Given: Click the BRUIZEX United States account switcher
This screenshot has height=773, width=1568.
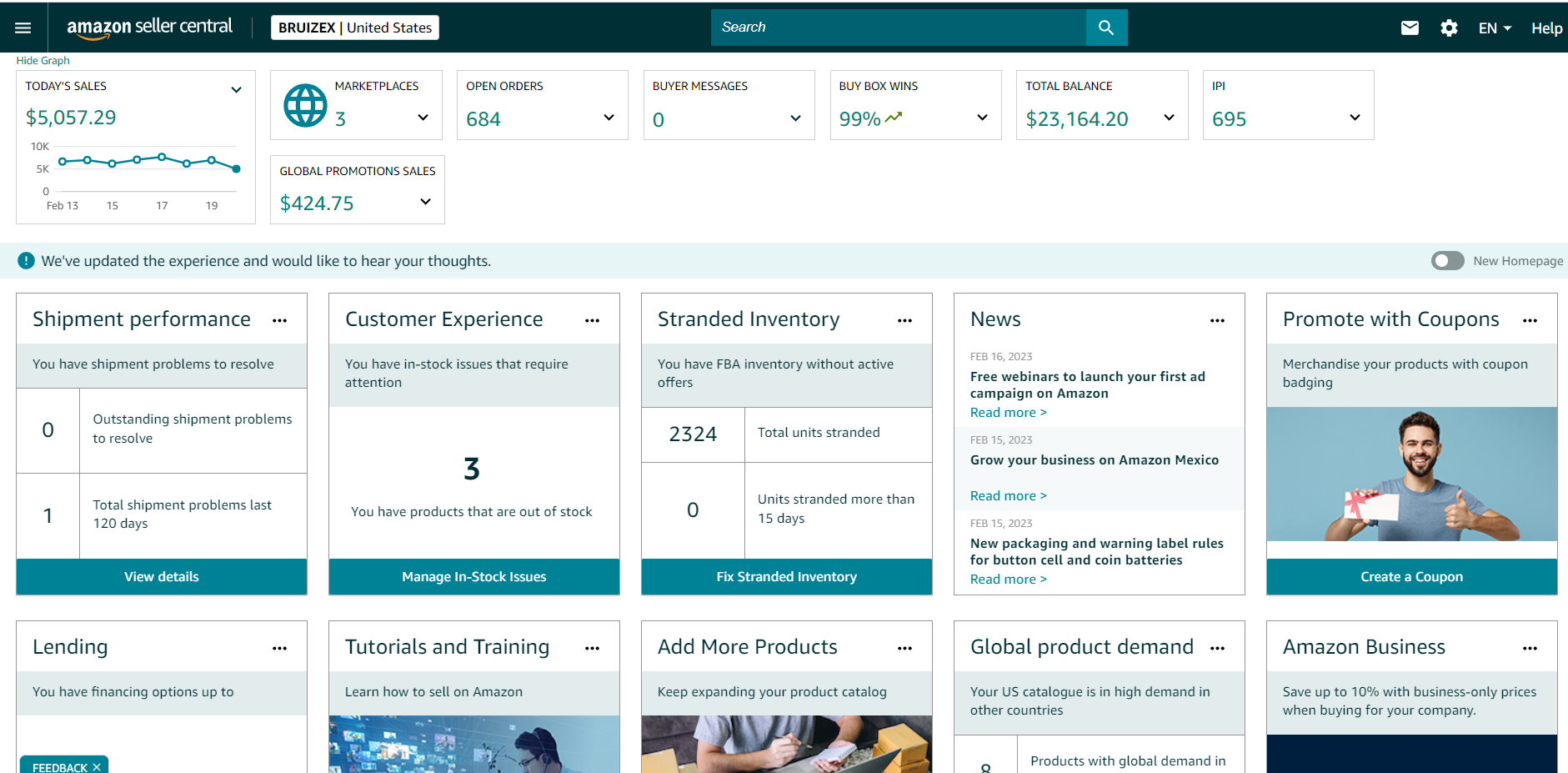Looking at the screenshot, I should (x=355, y=28).
